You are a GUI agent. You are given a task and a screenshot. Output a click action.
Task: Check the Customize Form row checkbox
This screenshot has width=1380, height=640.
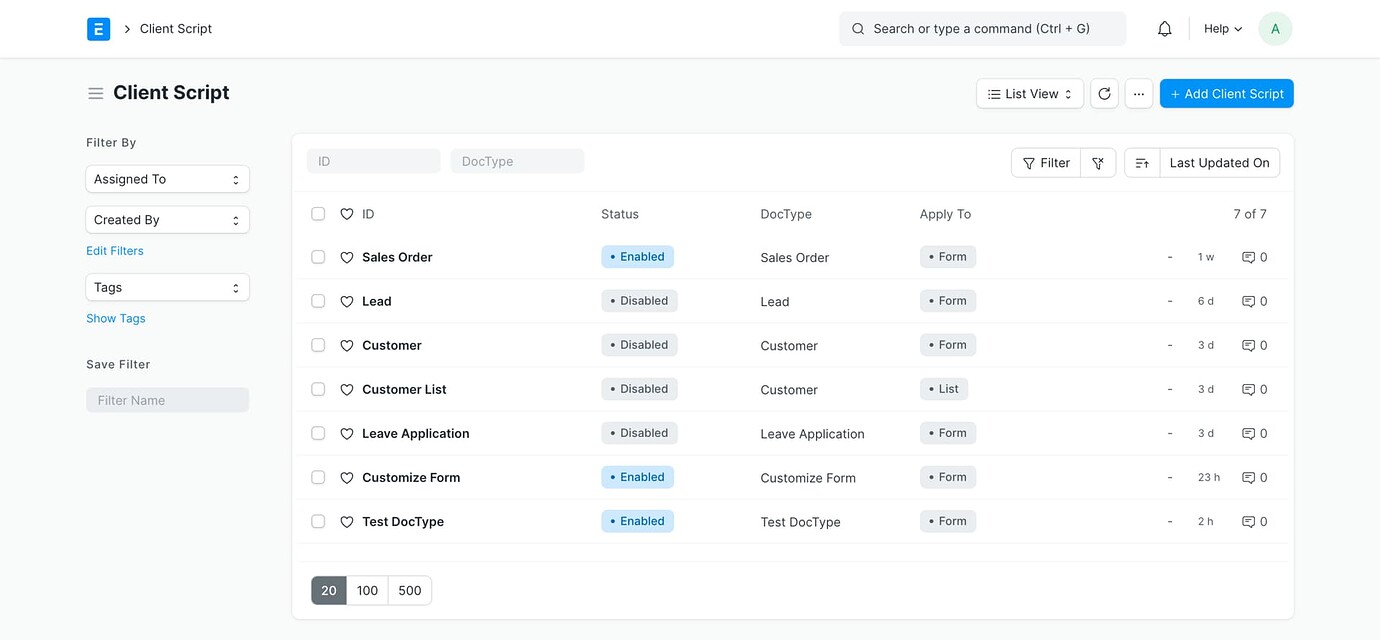pos(318,477)
